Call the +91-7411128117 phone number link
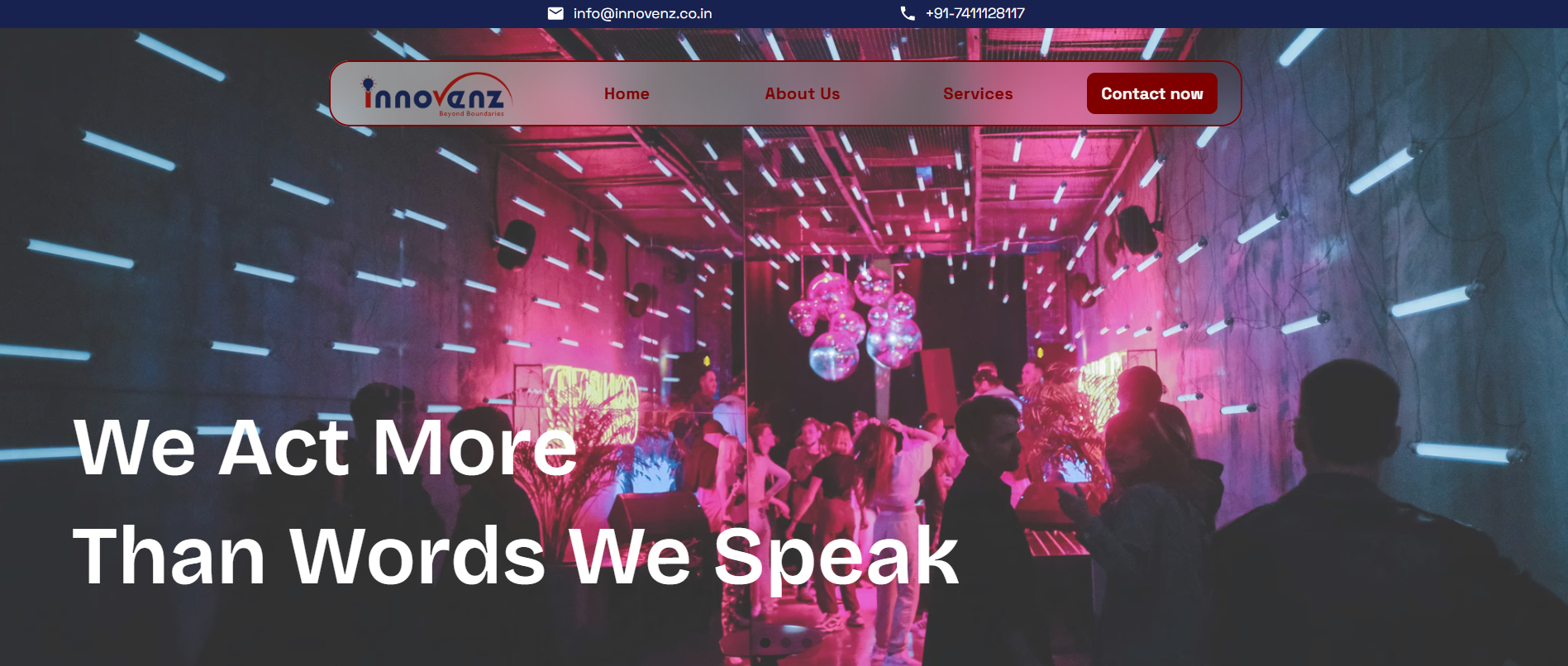The width and height of the screenshot is (1568, 666). pyautogui.click(x=975, y=13)
